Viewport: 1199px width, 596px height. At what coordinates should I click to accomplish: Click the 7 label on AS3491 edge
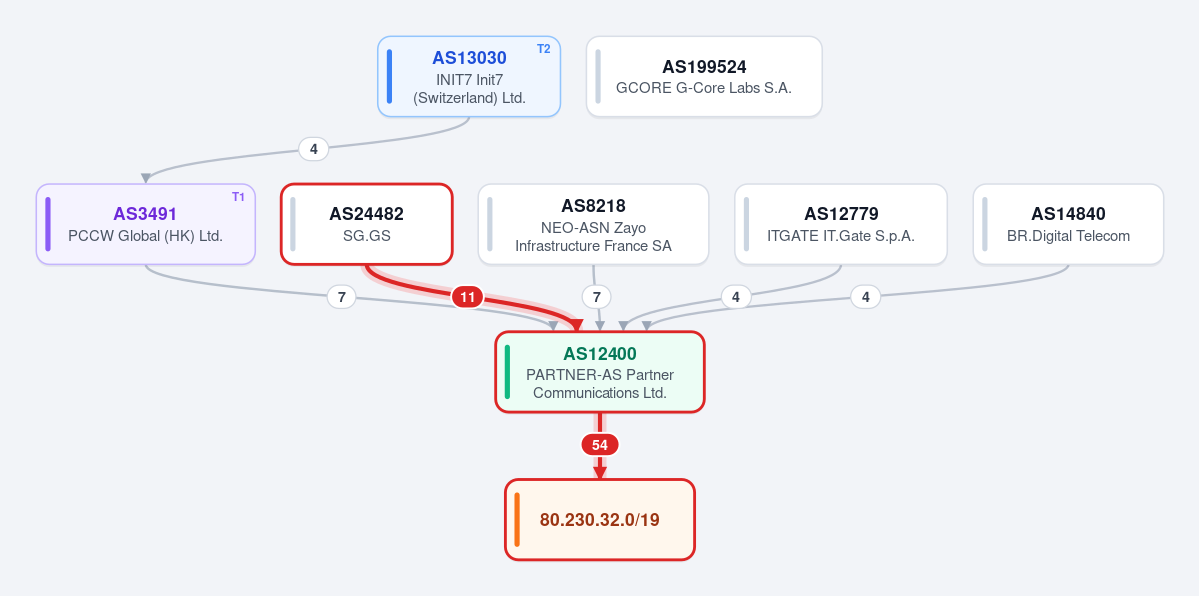tap(342, 297)
